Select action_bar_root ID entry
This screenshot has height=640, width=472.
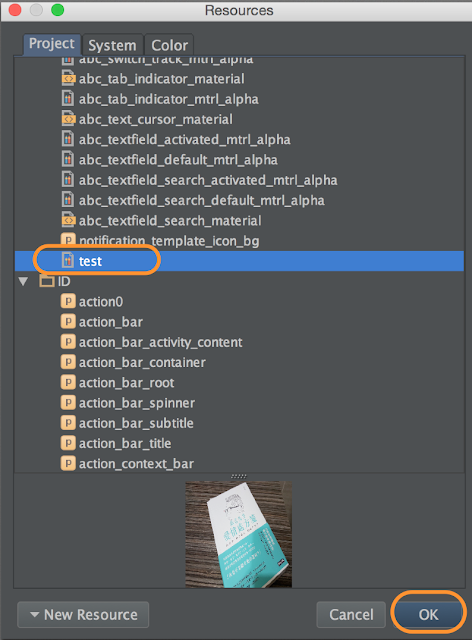pos(126,383)
